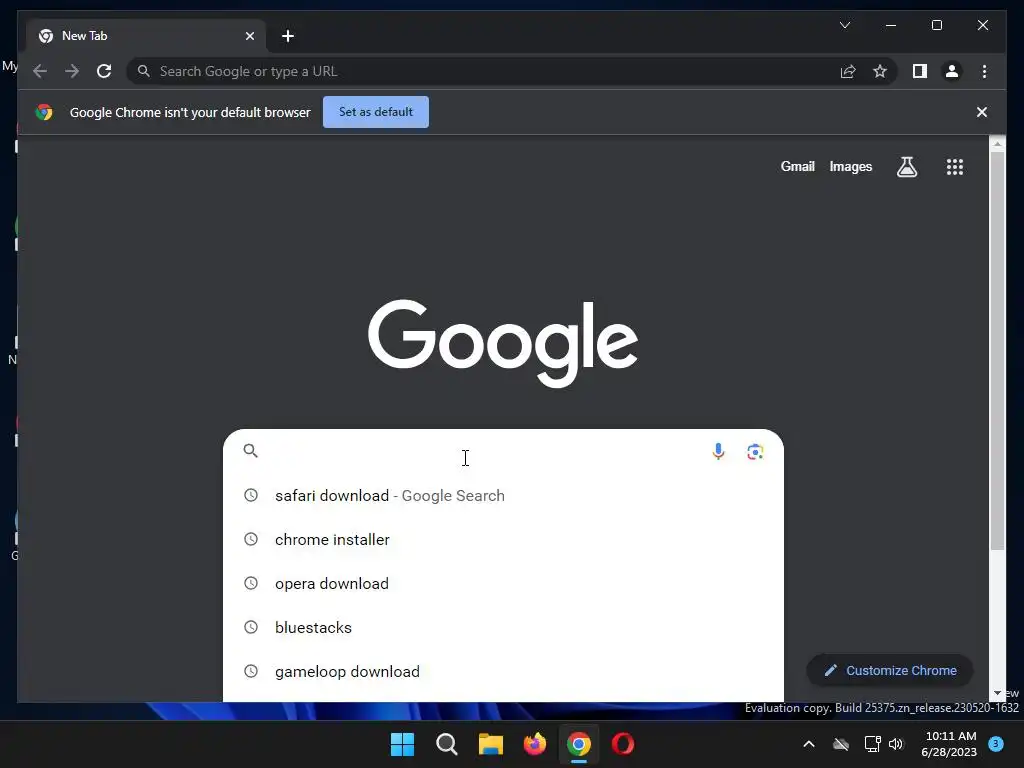
Task: Open File Explorer from the taskbar
Action: (x=490, y=744)
